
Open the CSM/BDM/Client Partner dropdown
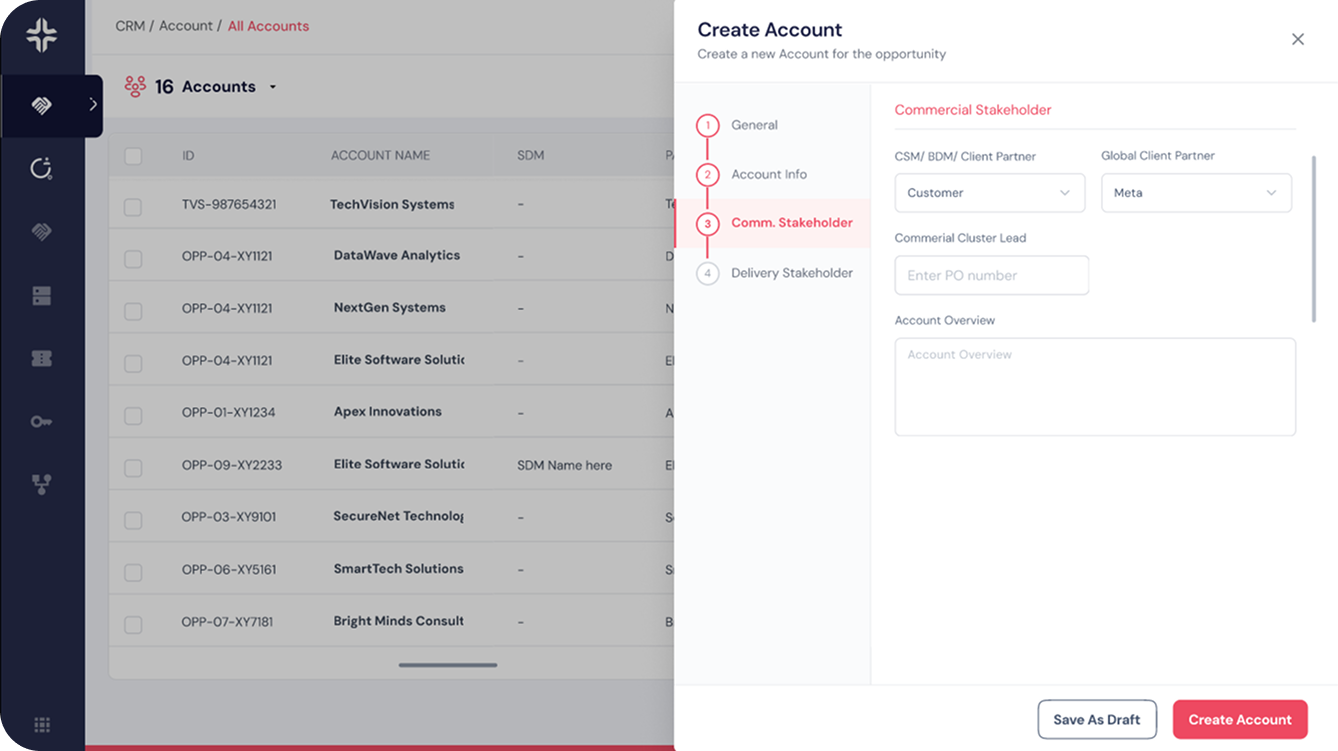click(989, 193)
